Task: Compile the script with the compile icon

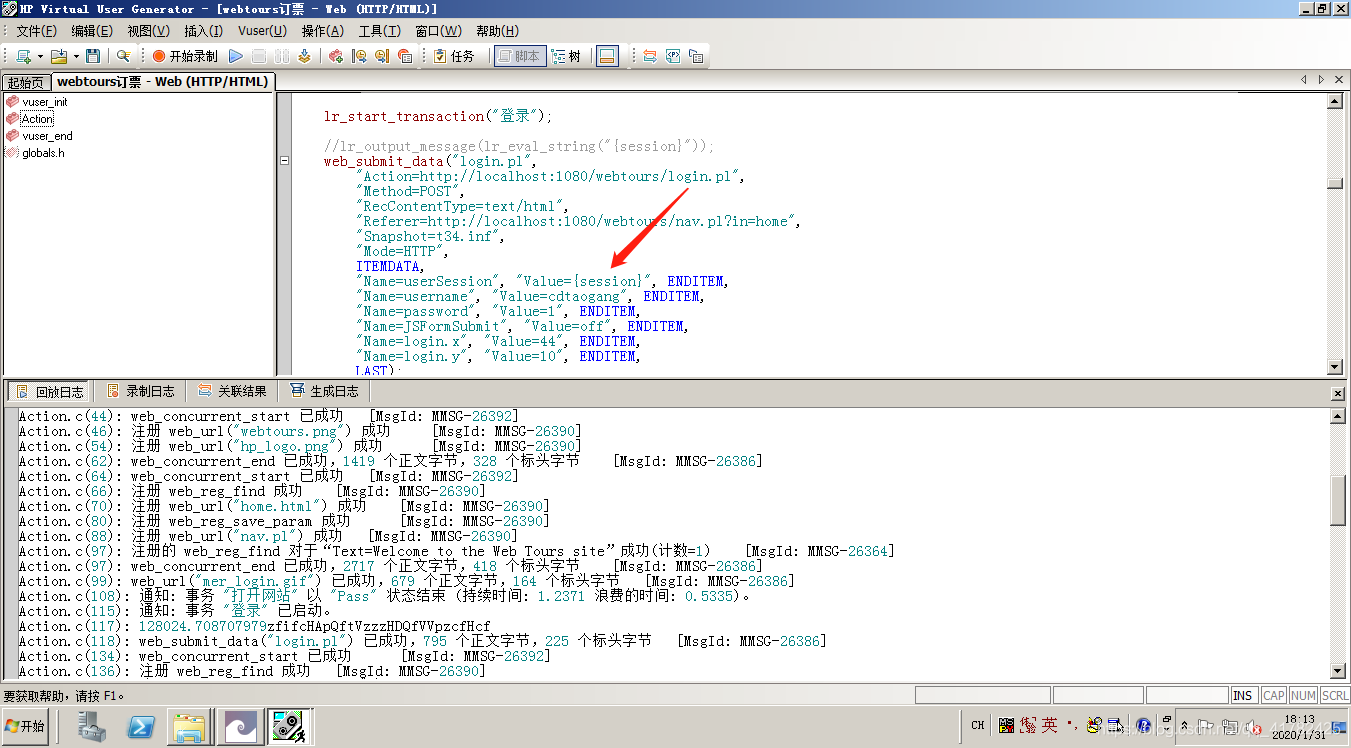Action: (304, 57)
